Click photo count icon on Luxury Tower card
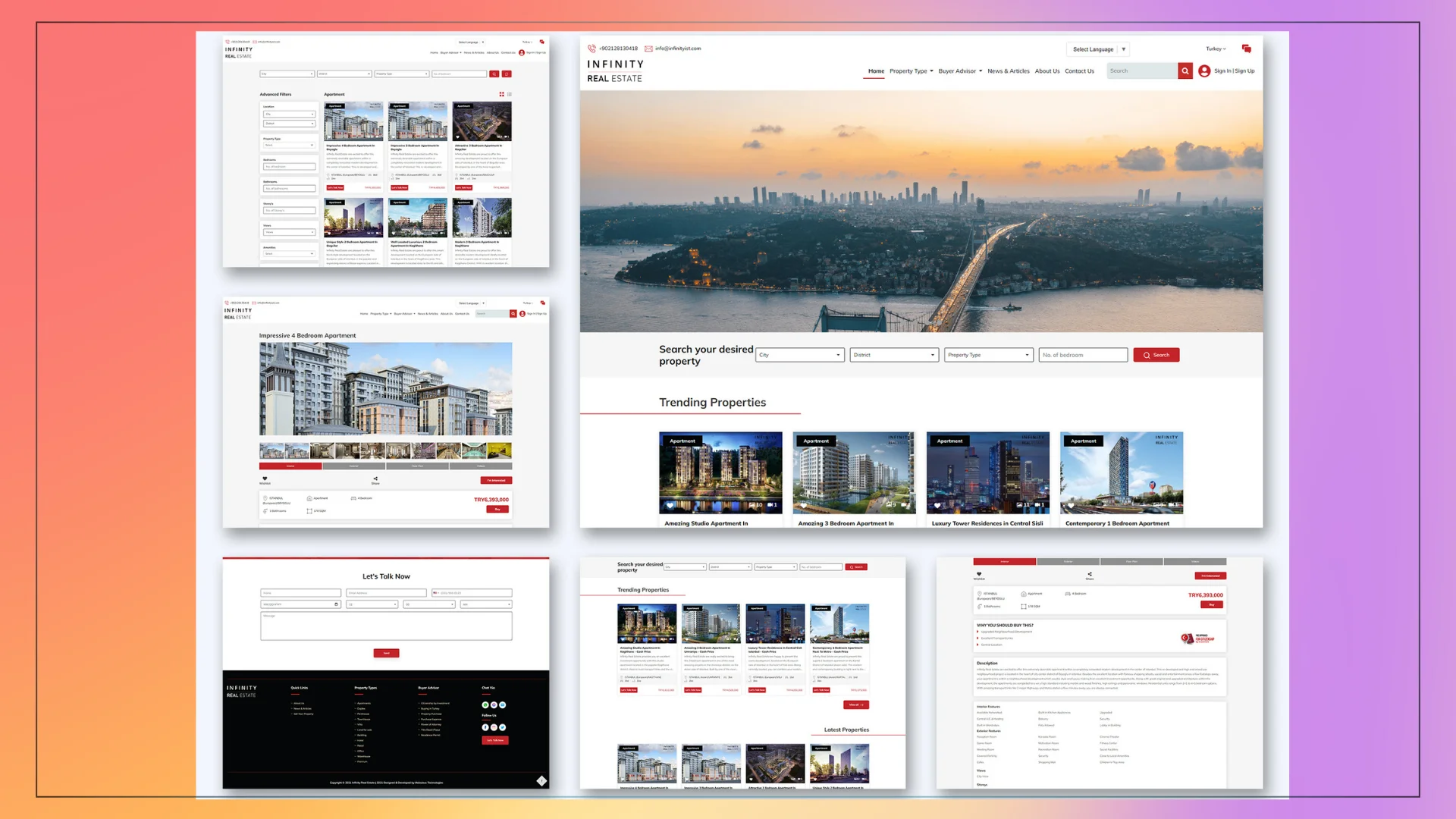Viewport: 1456px width, 819px height. pyautogui.click(x=1021, y=505)
